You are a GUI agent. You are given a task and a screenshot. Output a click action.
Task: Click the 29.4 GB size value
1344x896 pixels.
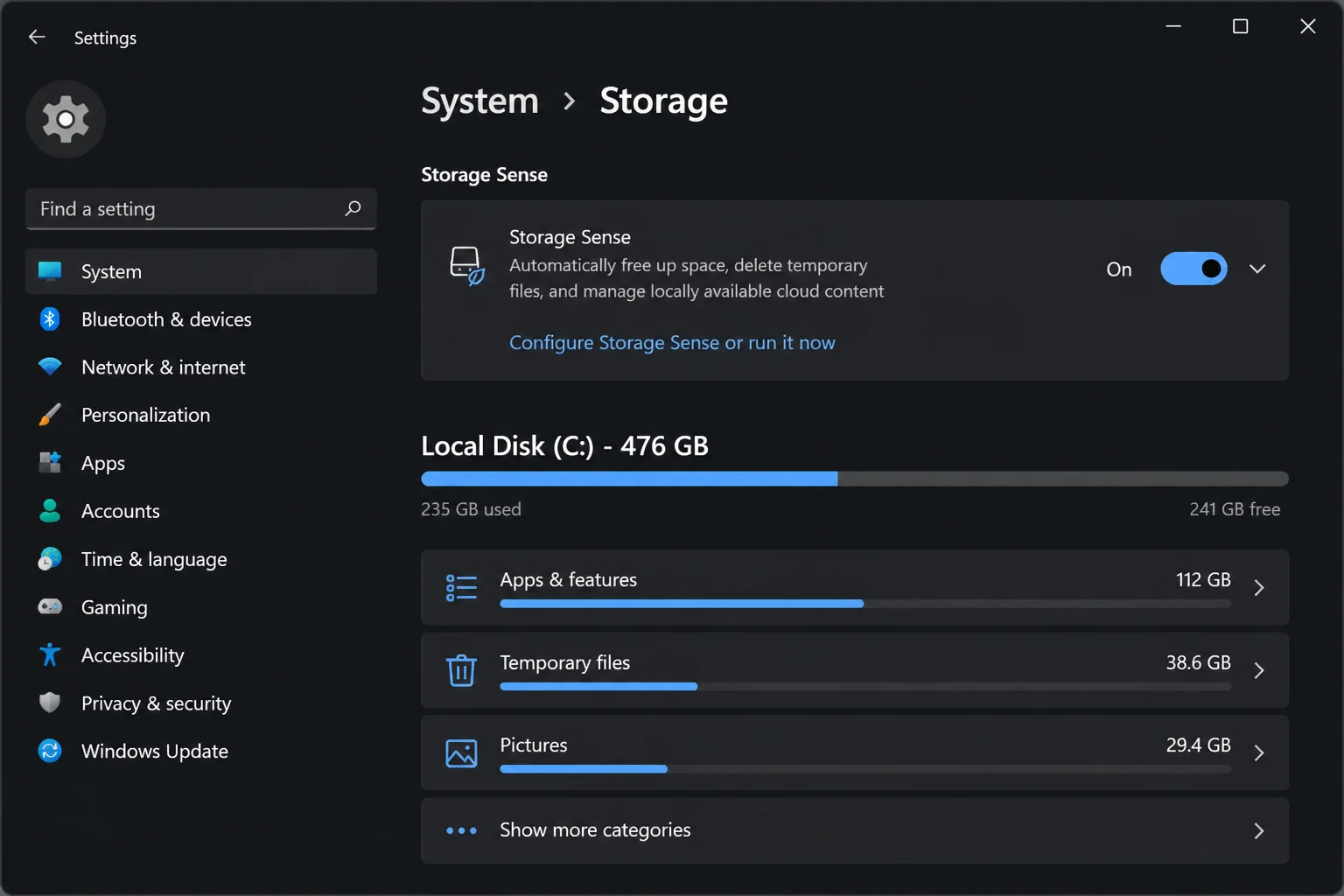[x=1198, y=745]
